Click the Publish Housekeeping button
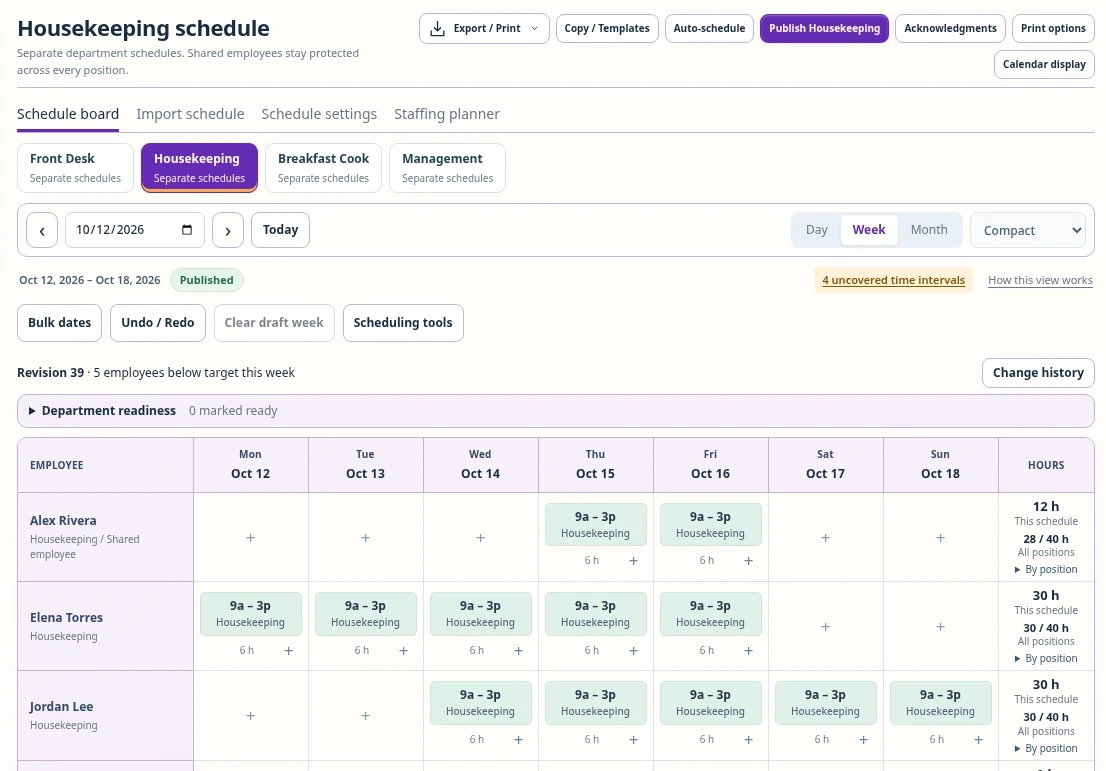This screenshot has width=1106, height=771. pyautogui.click(x=825, y=29)
